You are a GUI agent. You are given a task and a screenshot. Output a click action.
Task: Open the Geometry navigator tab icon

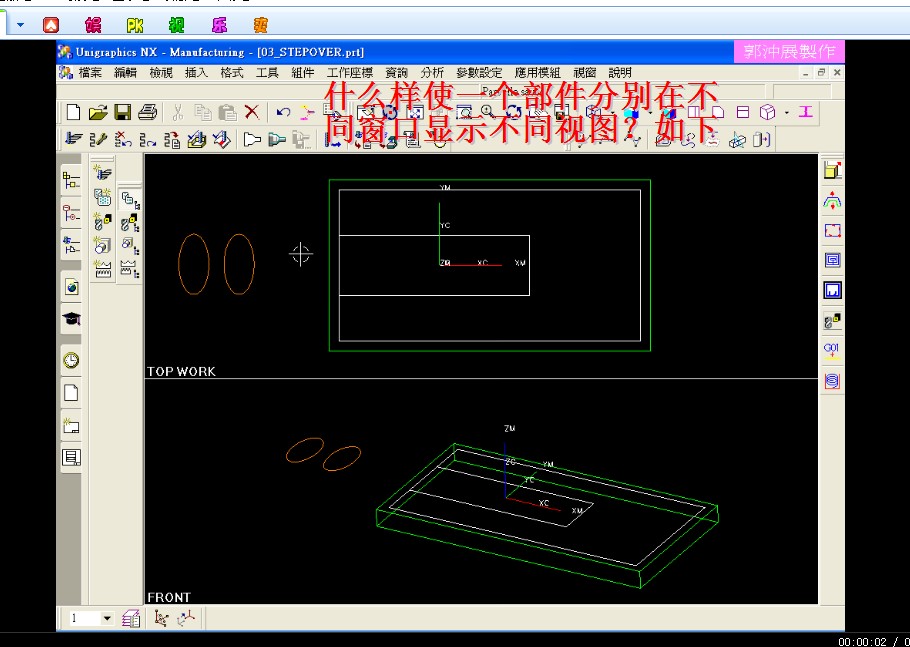71,244
